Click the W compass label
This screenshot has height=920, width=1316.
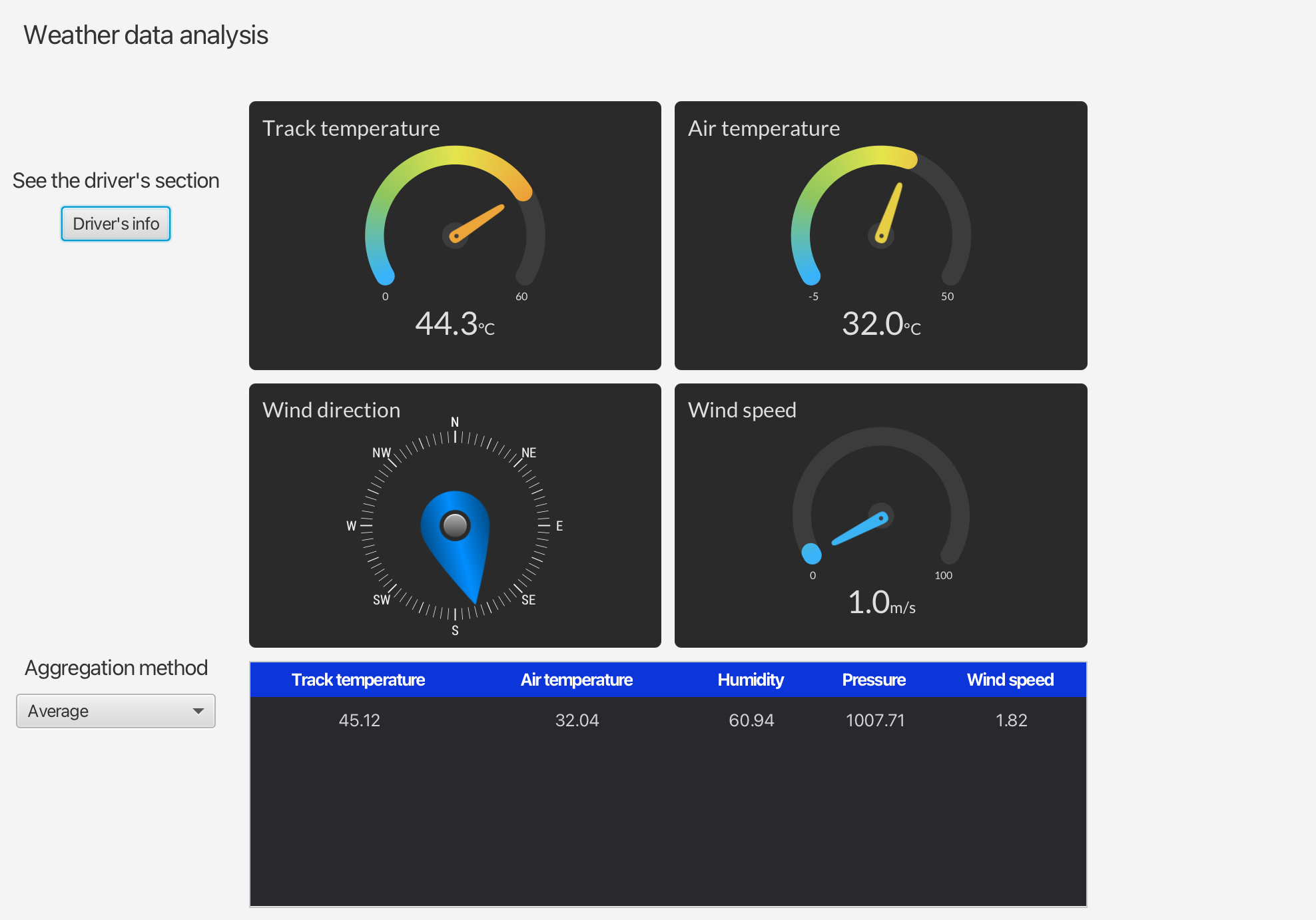point(351,526)
